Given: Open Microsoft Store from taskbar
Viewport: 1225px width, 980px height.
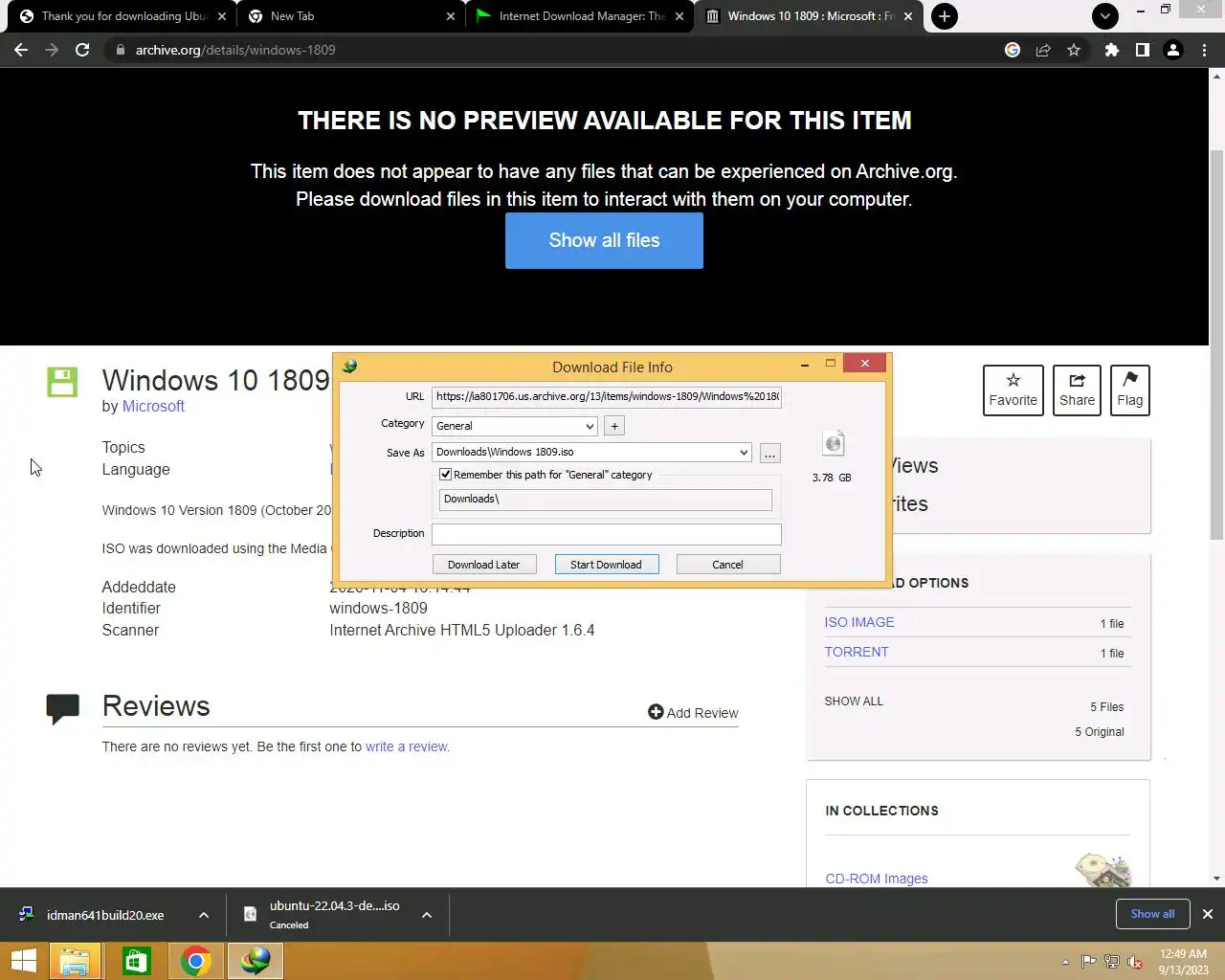Looking at the screenshot, I should click(136, 961).
